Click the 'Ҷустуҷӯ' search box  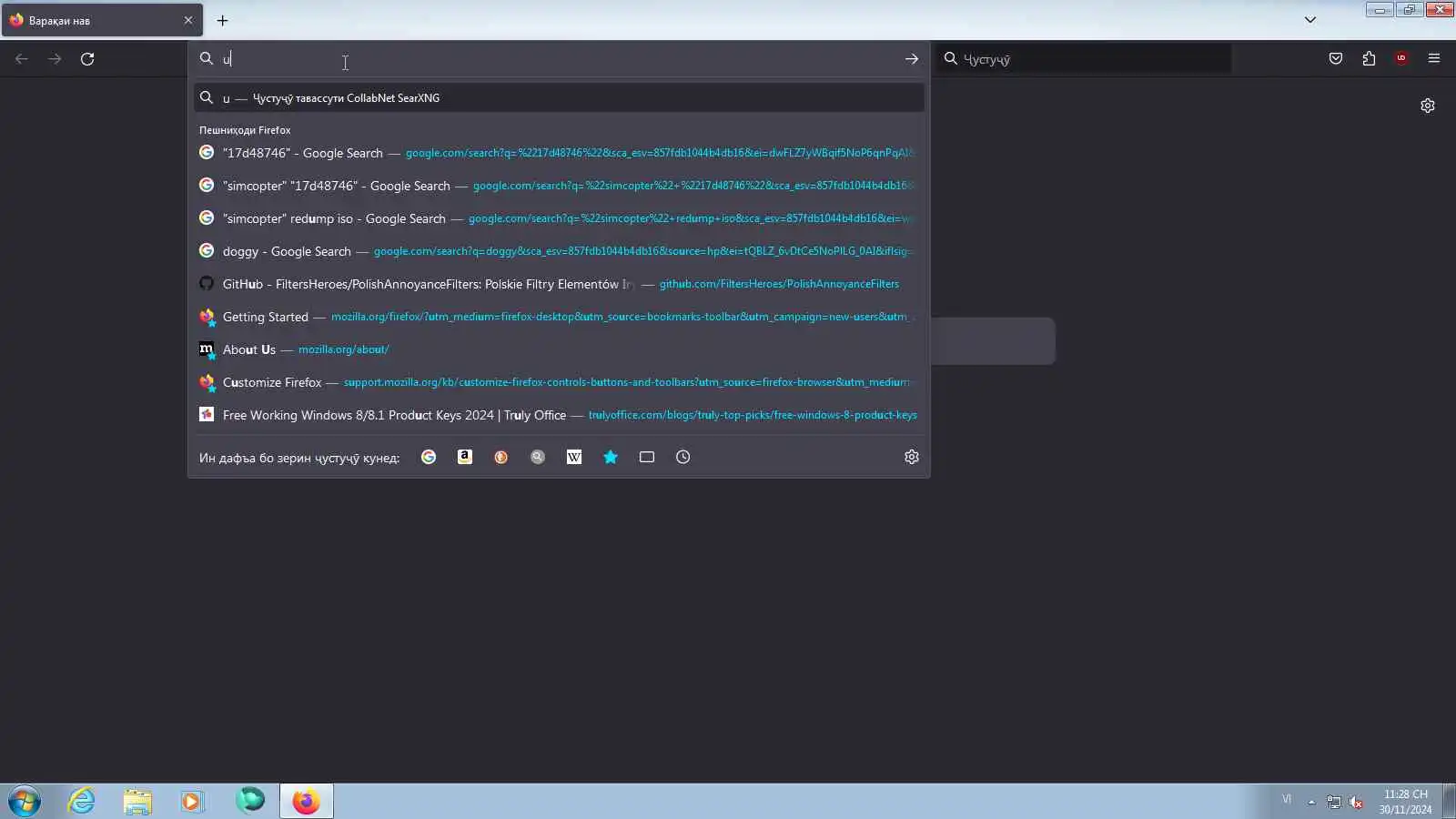coord(1084,59)
